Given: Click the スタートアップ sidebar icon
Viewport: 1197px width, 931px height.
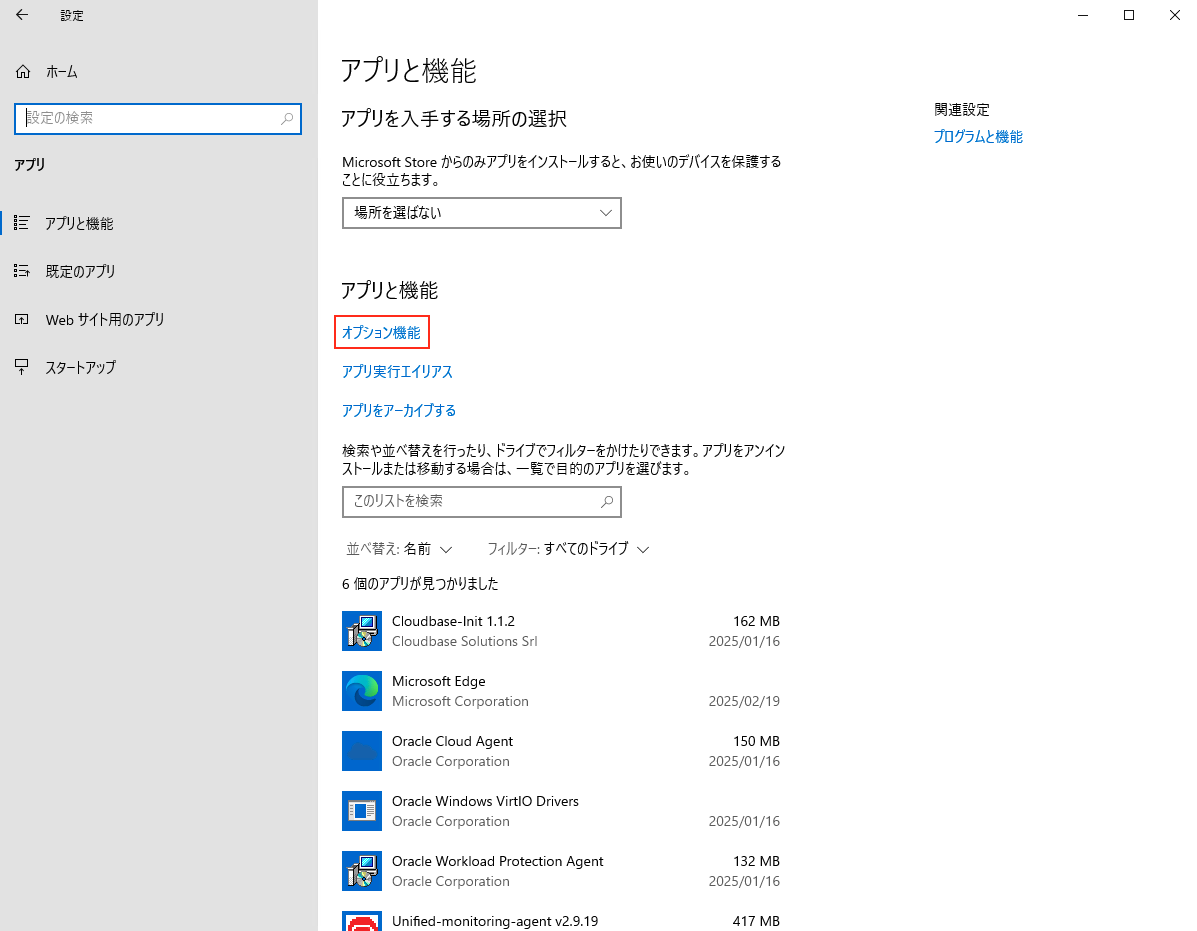Looking at the screenshot, I should click(x=22, y=367).
